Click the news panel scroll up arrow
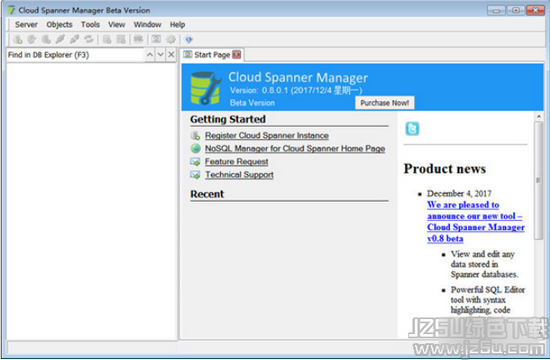Screen dimensions: 550x360 coord(538,116)
